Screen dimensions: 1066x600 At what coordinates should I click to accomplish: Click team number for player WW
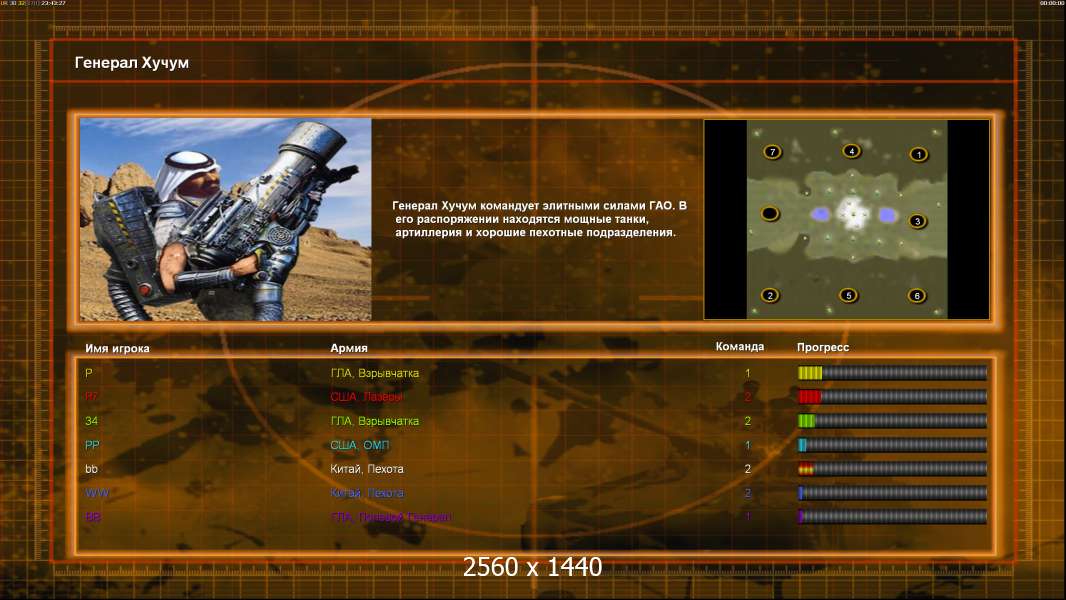(x=747, y=493)
